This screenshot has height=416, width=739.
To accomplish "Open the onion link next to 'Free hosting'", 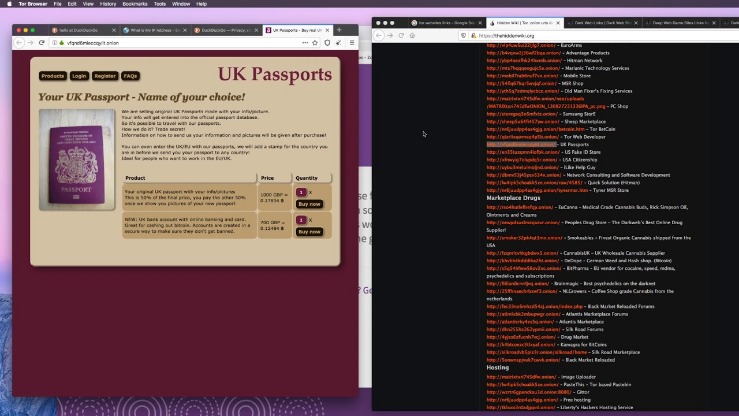I will [x=522, y=400].
